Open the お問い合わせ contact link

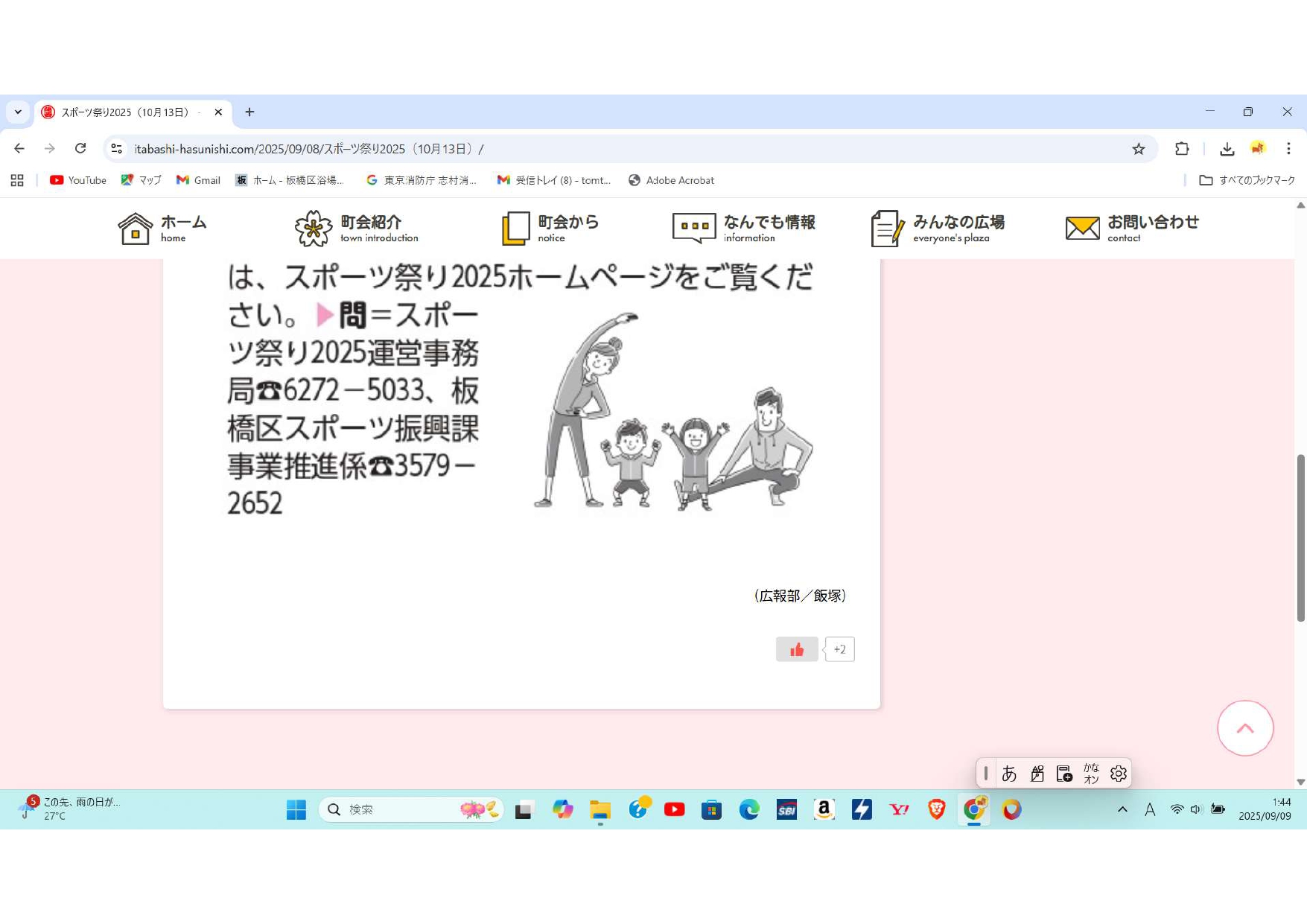[x=1132, y=228]
